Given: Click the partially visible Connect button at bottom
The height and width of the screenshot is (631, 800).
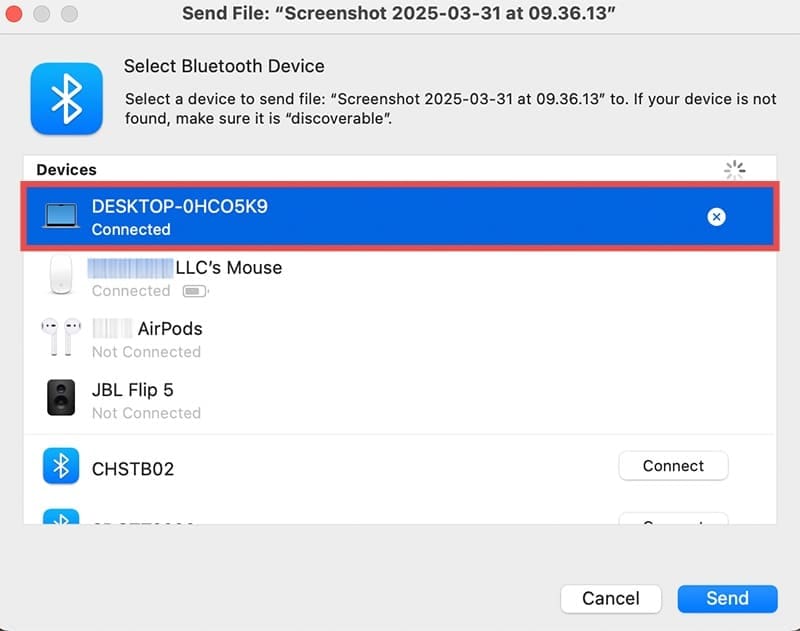Looking at the screenshot, I should 673,519.
